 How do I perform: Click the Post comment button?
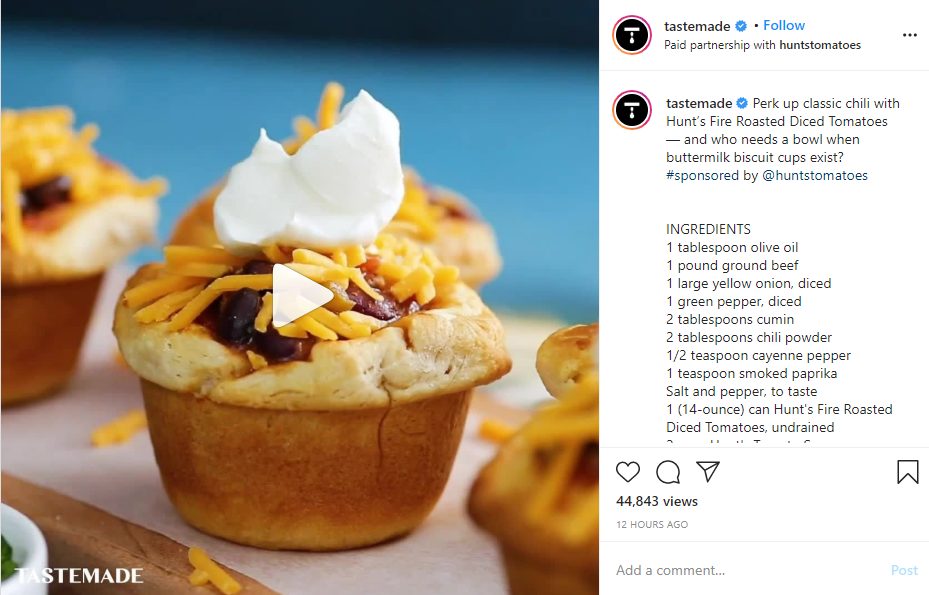[x=904, y=570]
